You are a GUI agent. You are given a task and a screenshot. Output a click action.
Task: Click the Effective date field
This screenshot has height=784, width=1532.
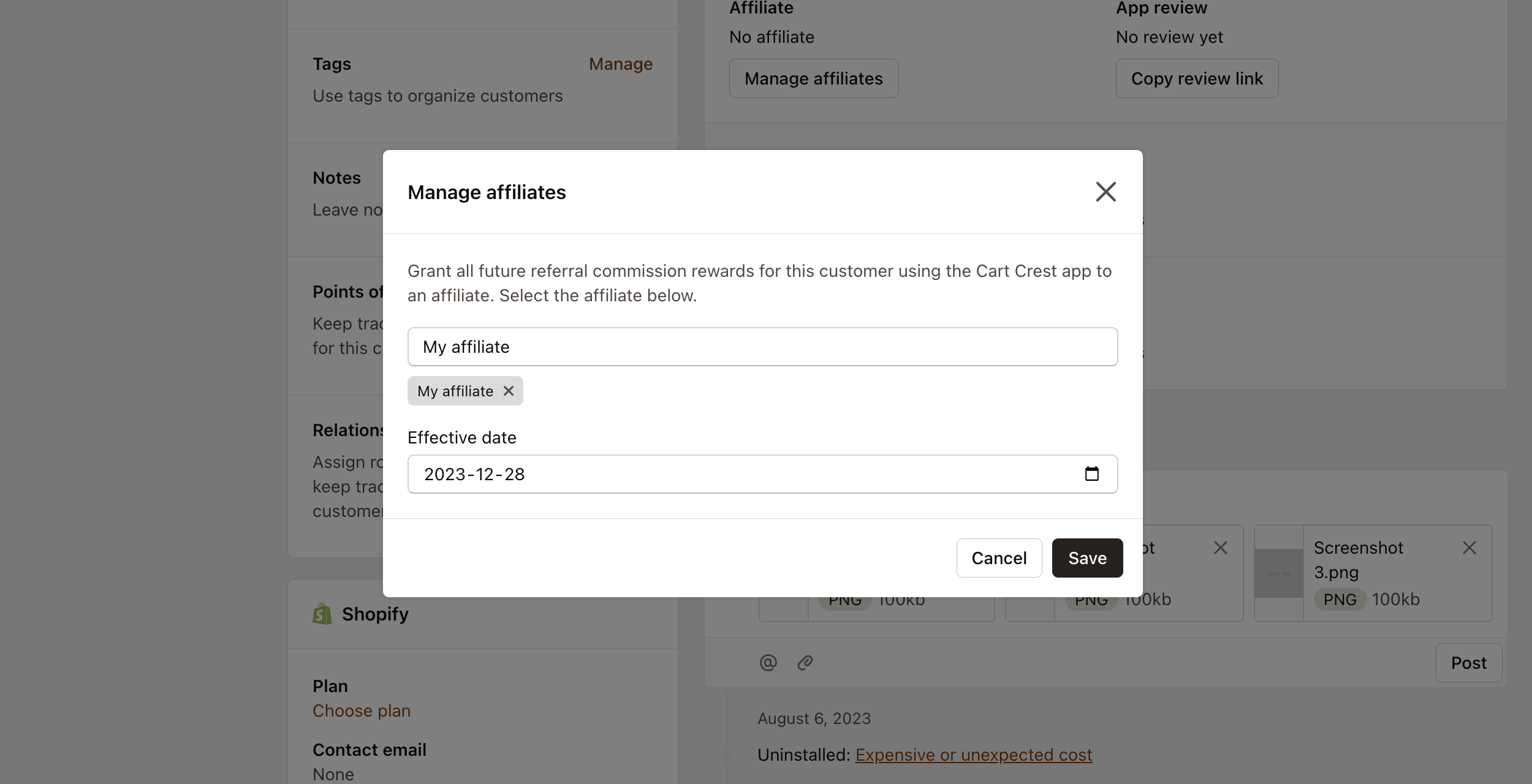click(735, 473)
